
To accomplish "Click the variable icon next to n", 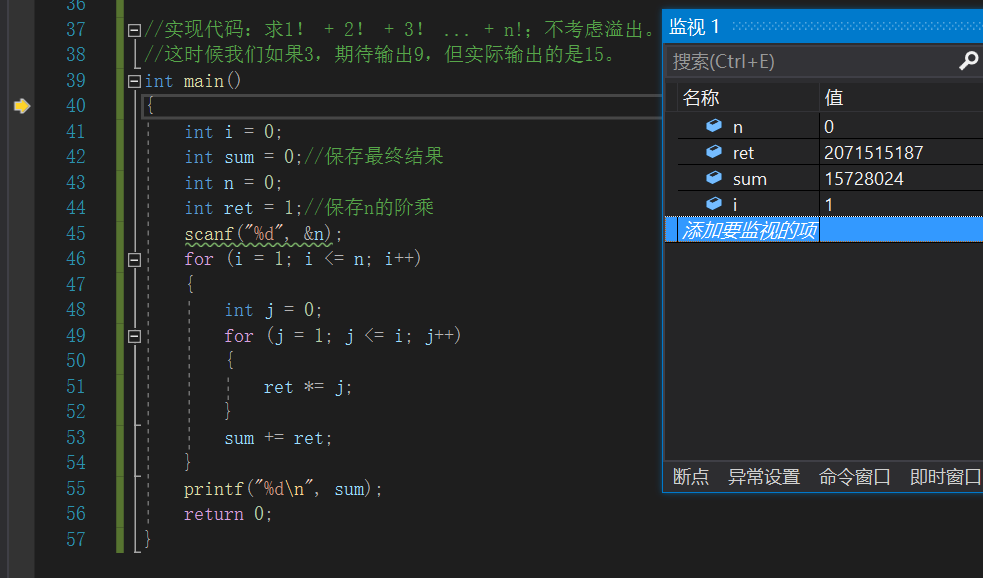I will [x=714, y=126].
